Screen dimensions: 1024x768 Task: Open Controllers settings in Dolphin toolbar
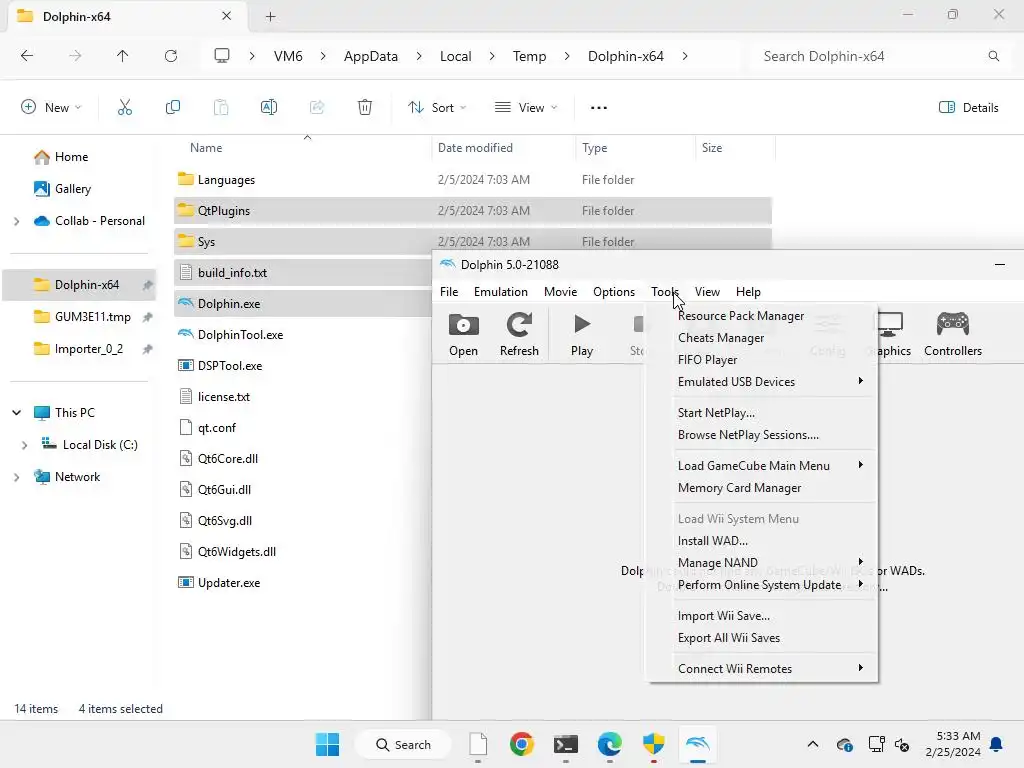[953, 335]
